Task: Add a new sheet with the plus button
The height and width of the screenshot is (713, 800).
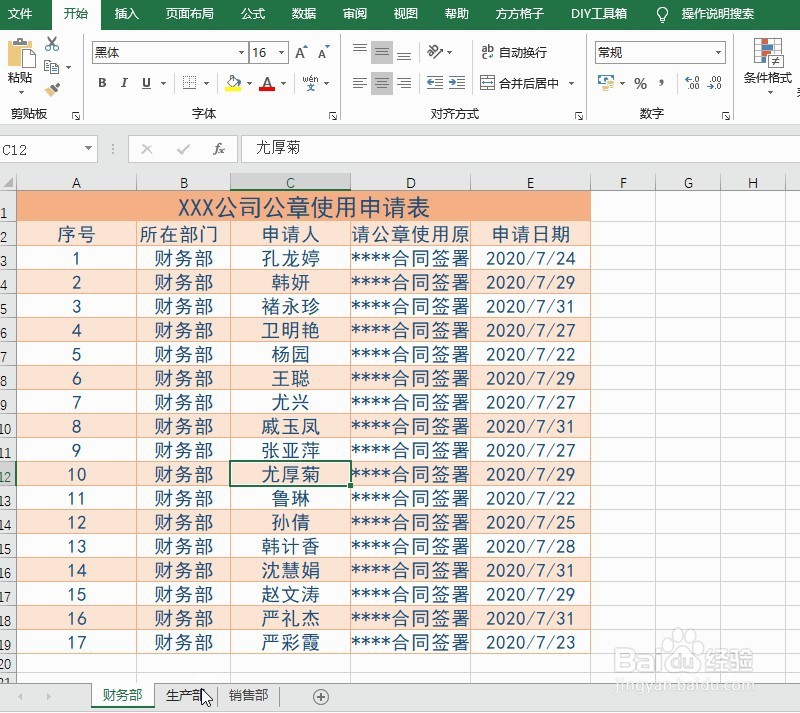Action: coord(320,695)
